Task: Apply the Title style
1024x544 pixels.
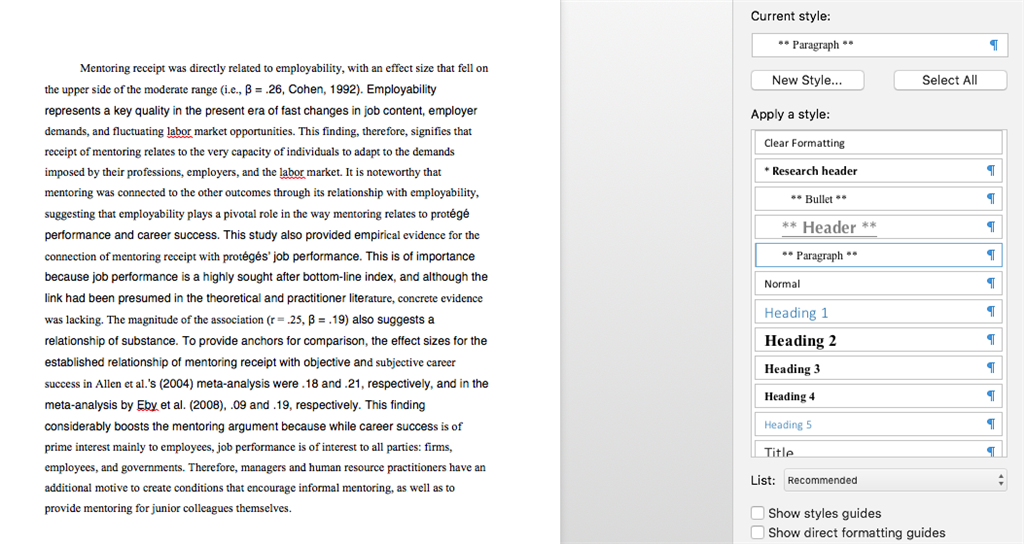Action: pyautogui.click(x=878, y=449)
